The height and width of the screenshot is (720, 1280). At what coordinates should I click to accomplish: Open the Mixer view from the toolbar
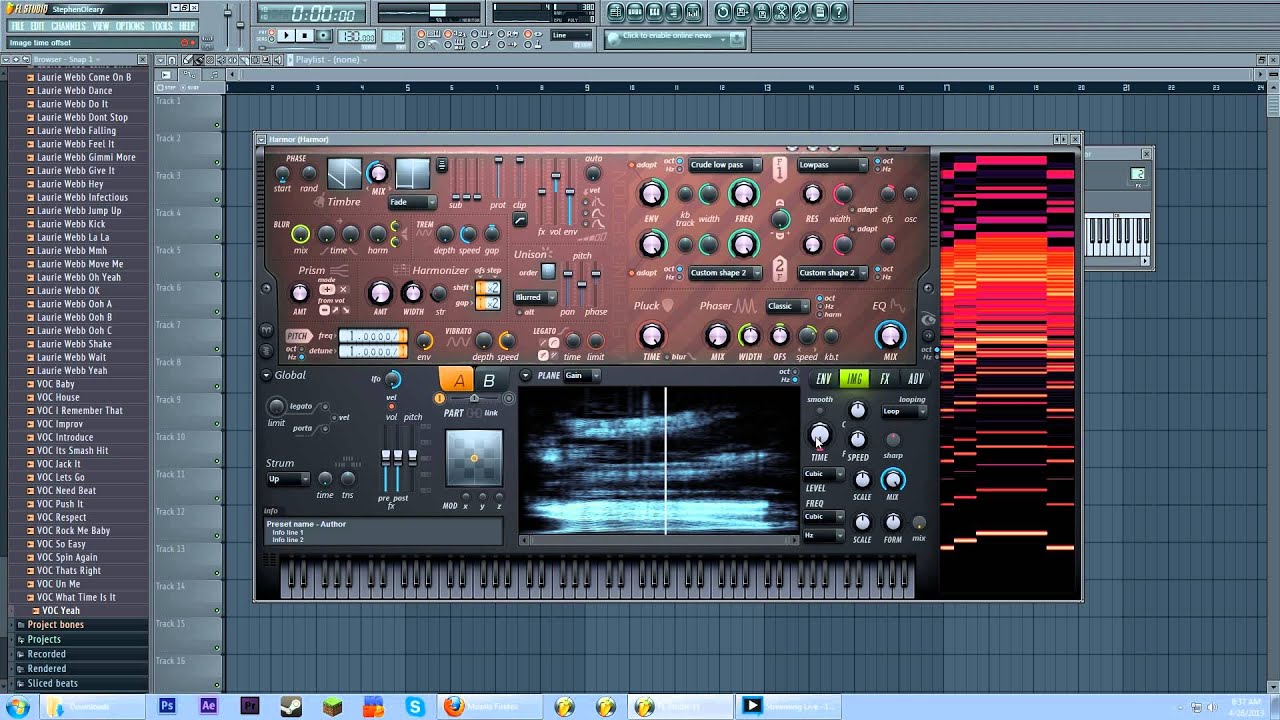tap(694, 13)
